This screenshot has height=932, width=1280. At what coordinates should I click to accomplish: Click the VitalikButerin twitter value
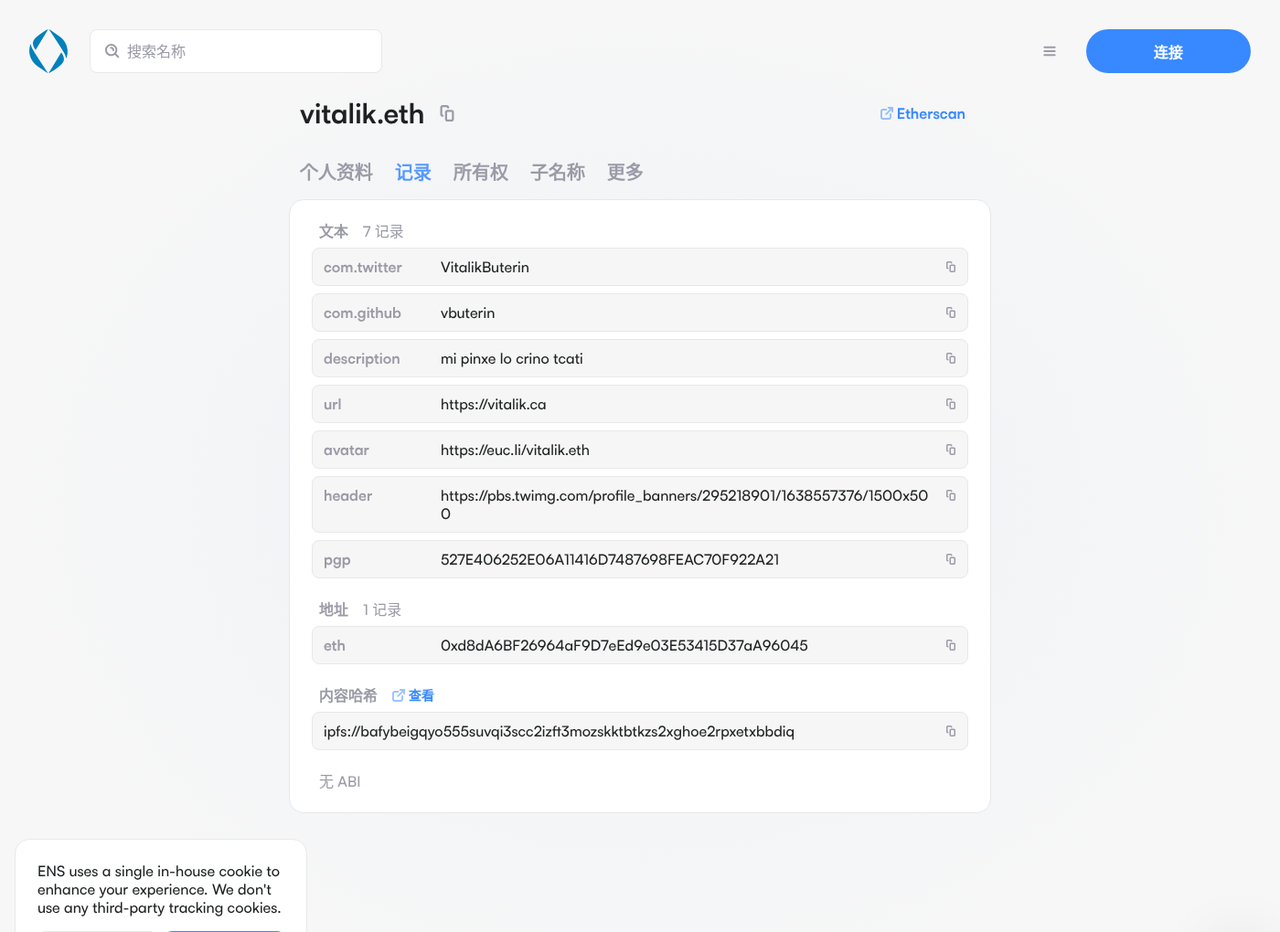click(485, 267)
